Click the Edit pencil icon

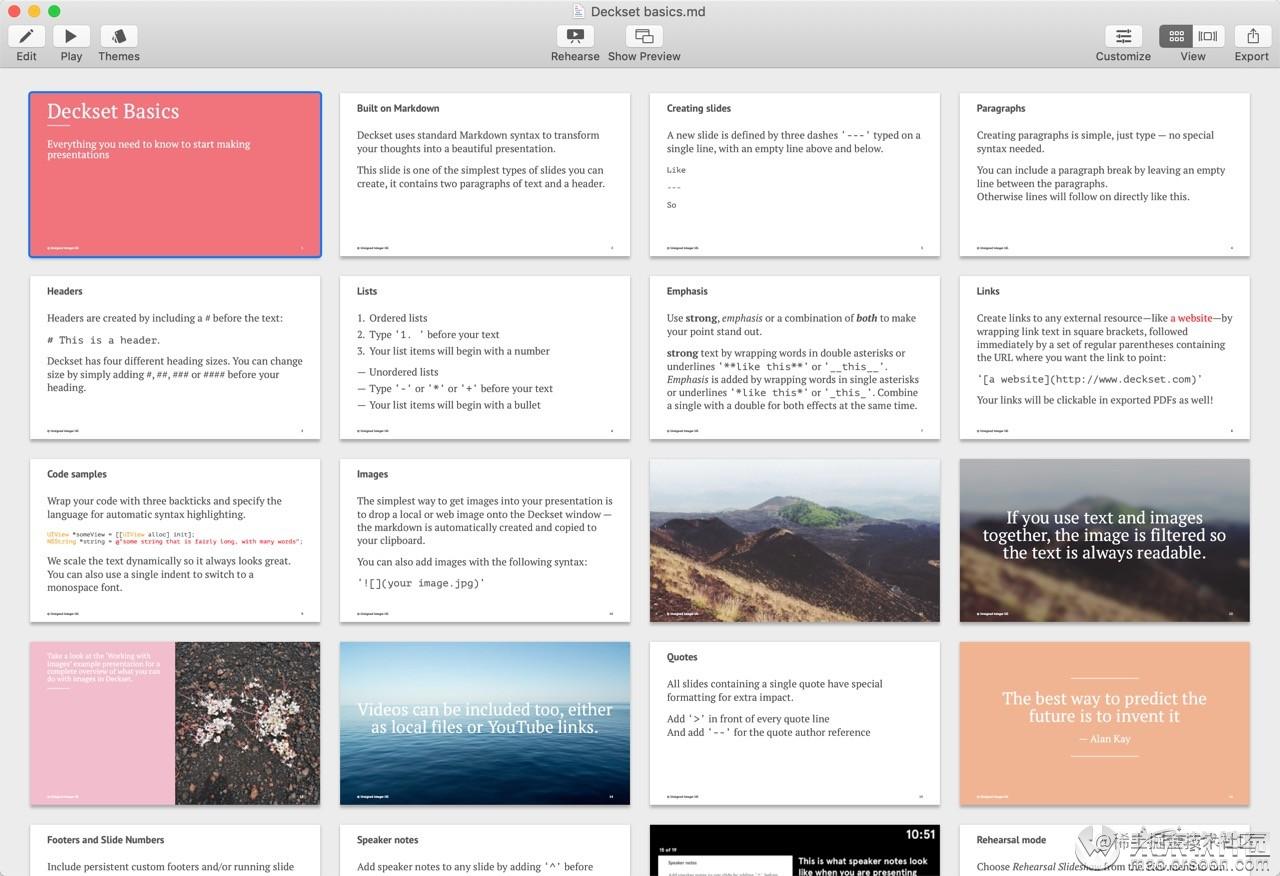point(26,36)
